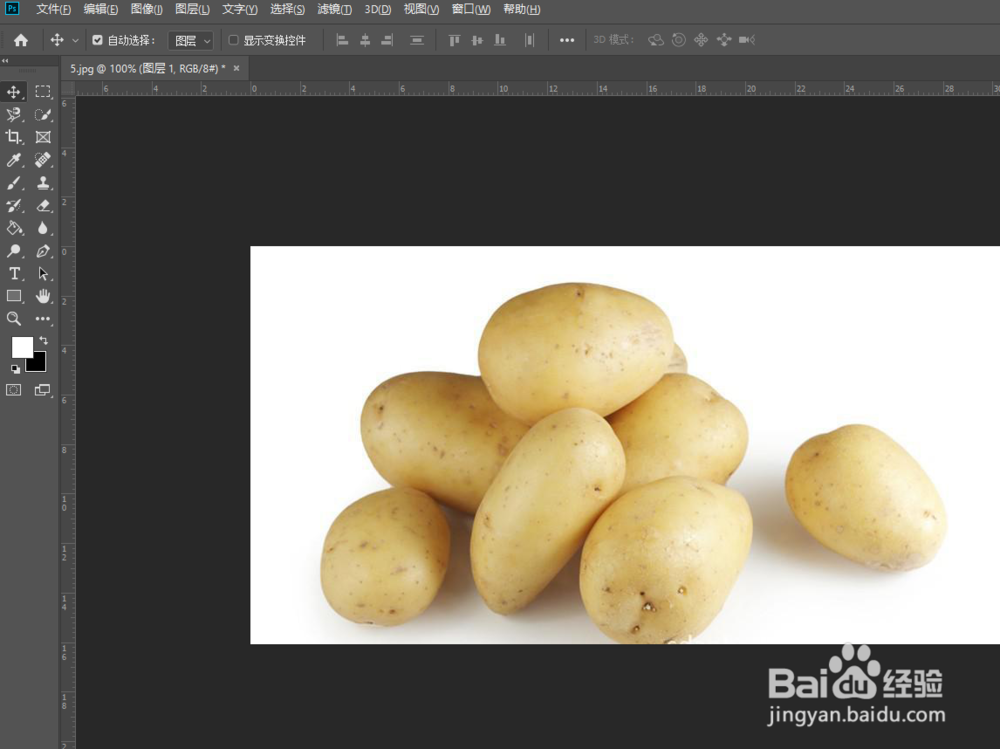Select the Dodge tool
The height and width of the screenshot is (749, 1000).
(13, 251)
